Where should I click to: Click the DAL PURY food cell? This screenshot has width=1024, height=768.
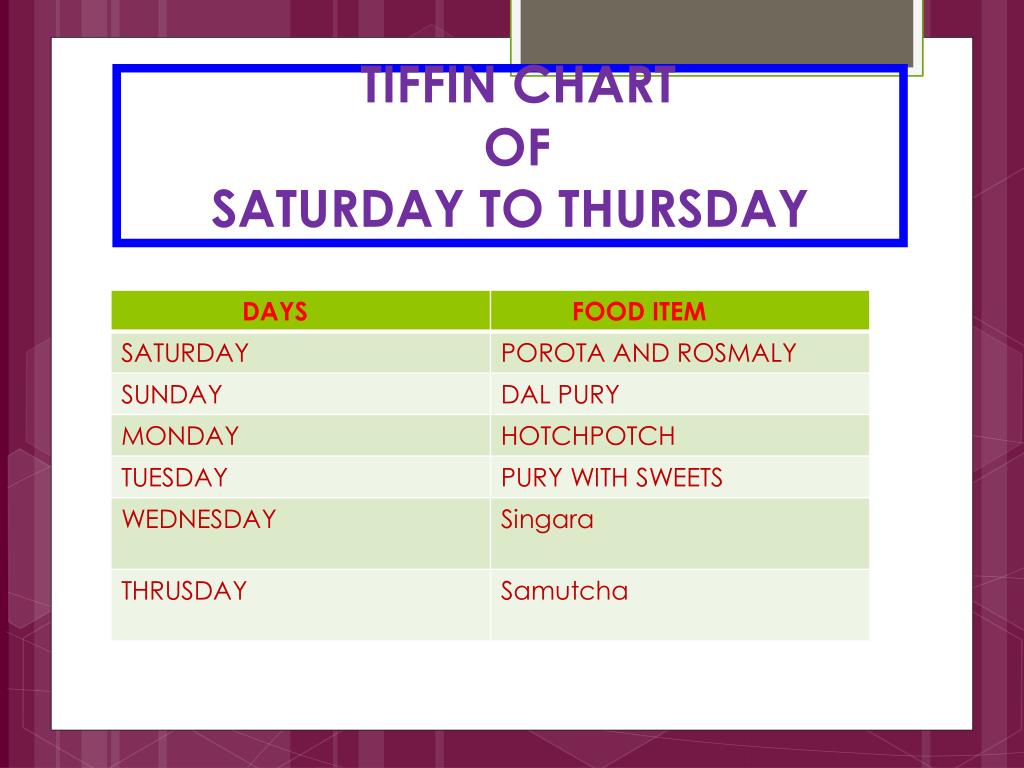click(680, 394)
